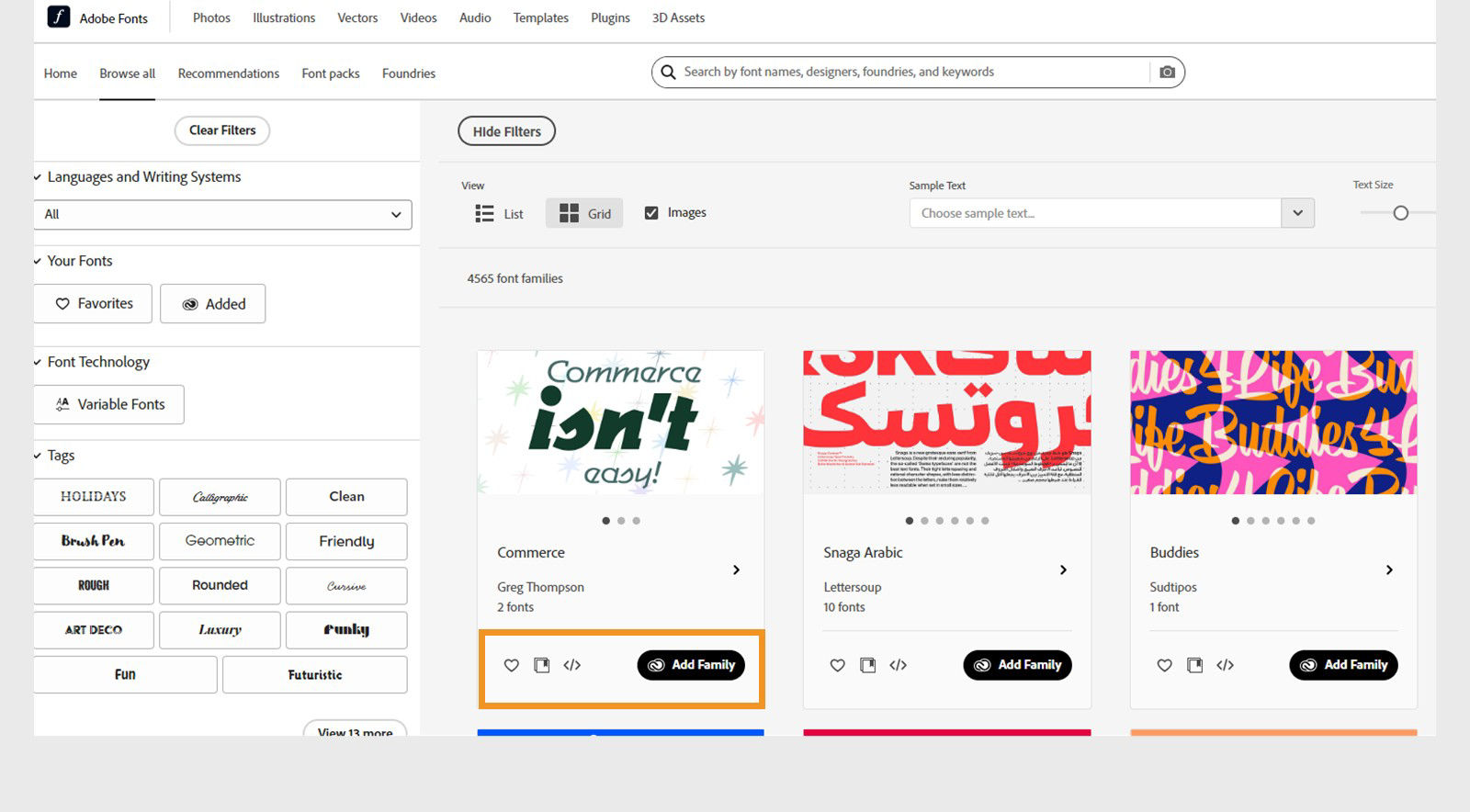This screenshot has width=1470, height=812.
Task: Click the Adobe Fonts logo icon
Action: coord(59,17)
